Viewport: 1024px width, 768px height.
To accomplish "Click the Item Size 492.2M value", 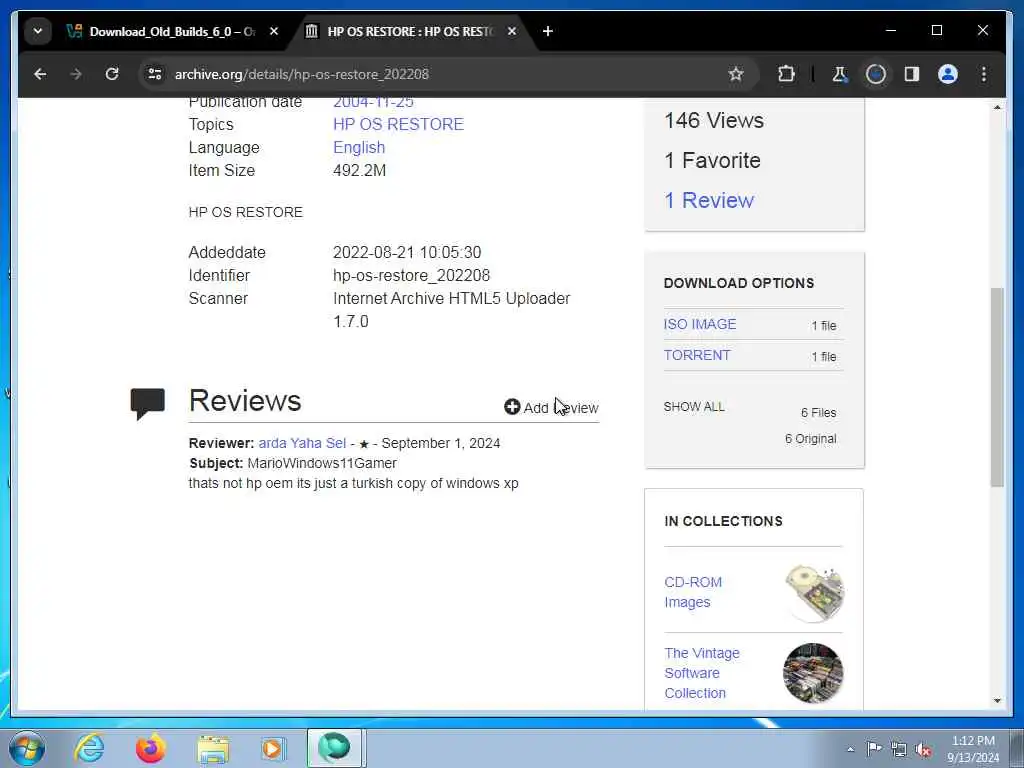I will pos(359,170).
